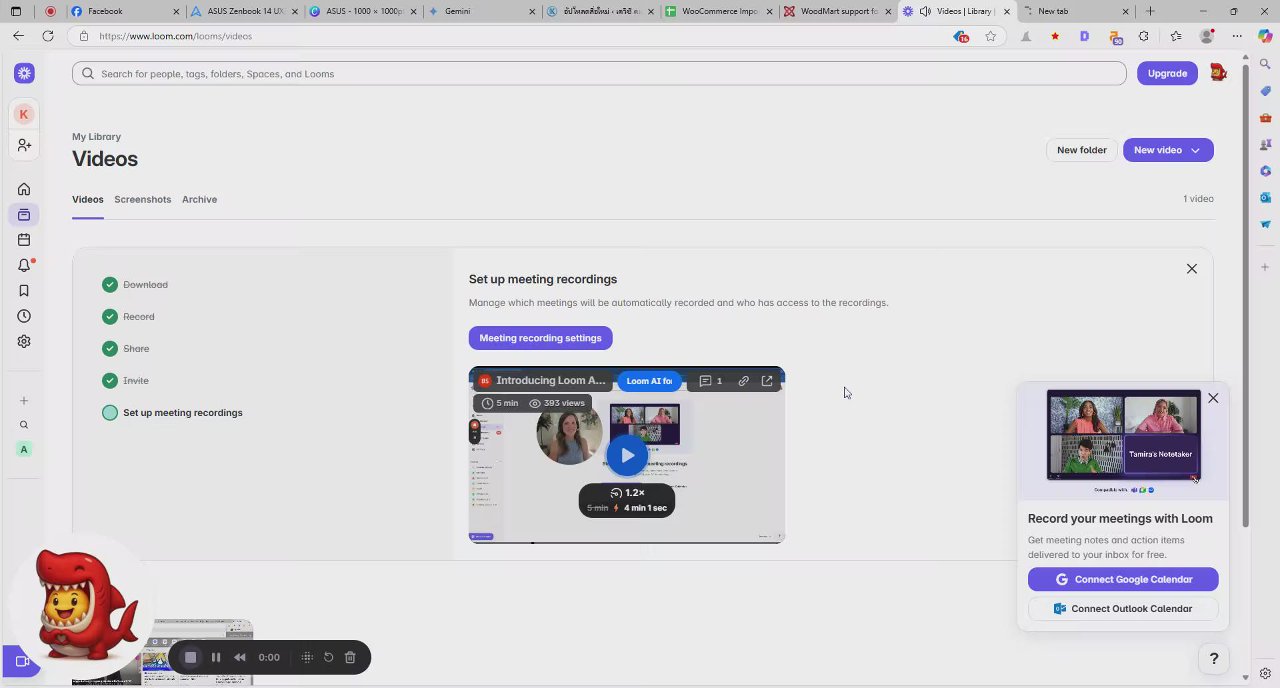Open video in new tab icon
This screenshot has height=688, width=1280.
[767, 381]
